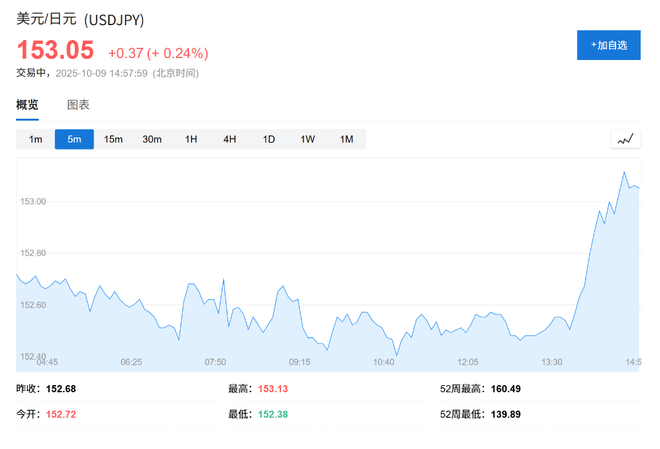Screen dimensions: 660x449
Task: Click the 153.05 current price
Action: [x=55, y=50]
